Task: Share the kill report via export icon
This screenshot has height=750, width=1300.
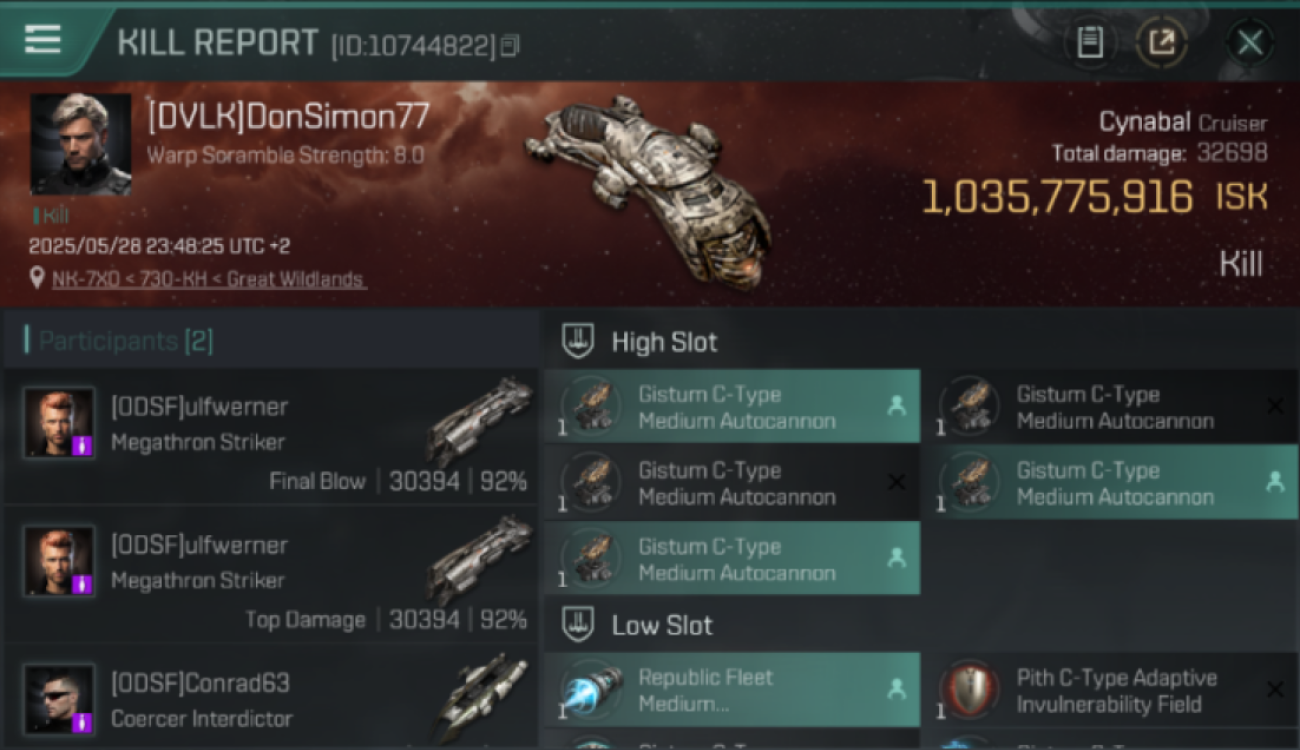Action: 1161,43
